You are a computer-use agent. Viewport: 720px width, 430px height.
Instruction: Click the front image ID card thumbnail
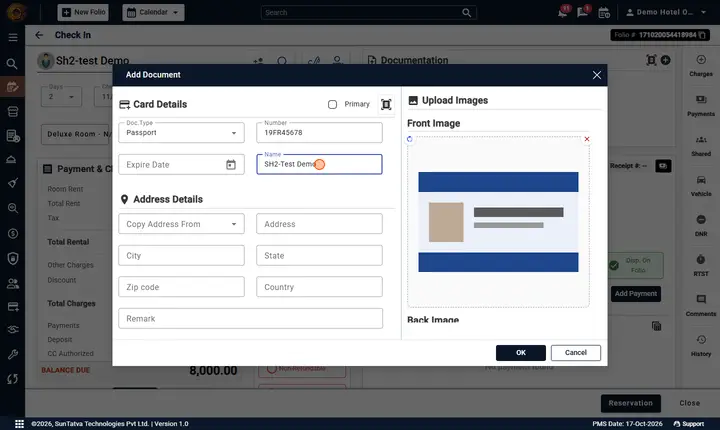(x=498, y=222)
